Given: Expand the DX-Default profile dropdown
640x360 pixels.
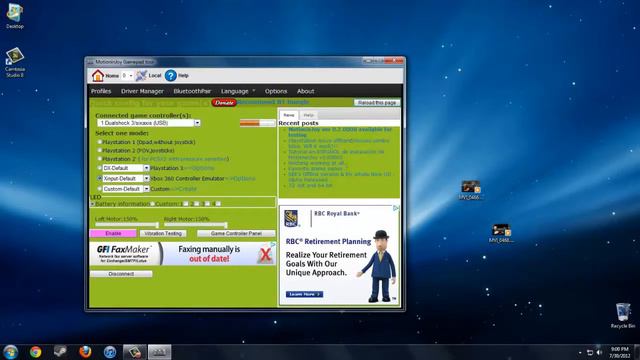Looking at the screenshot, I should [x=146, y=168].
